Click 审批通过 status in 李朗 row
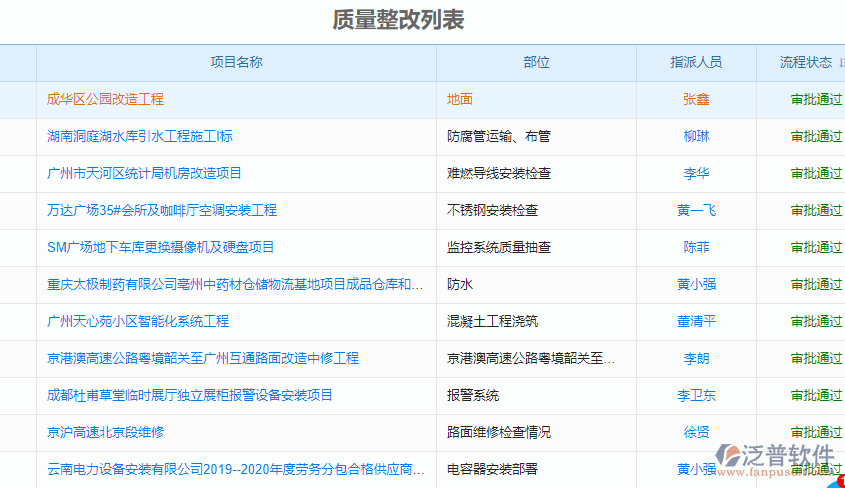This screenshot has width=845, height=488. click(x=816, y=358)
